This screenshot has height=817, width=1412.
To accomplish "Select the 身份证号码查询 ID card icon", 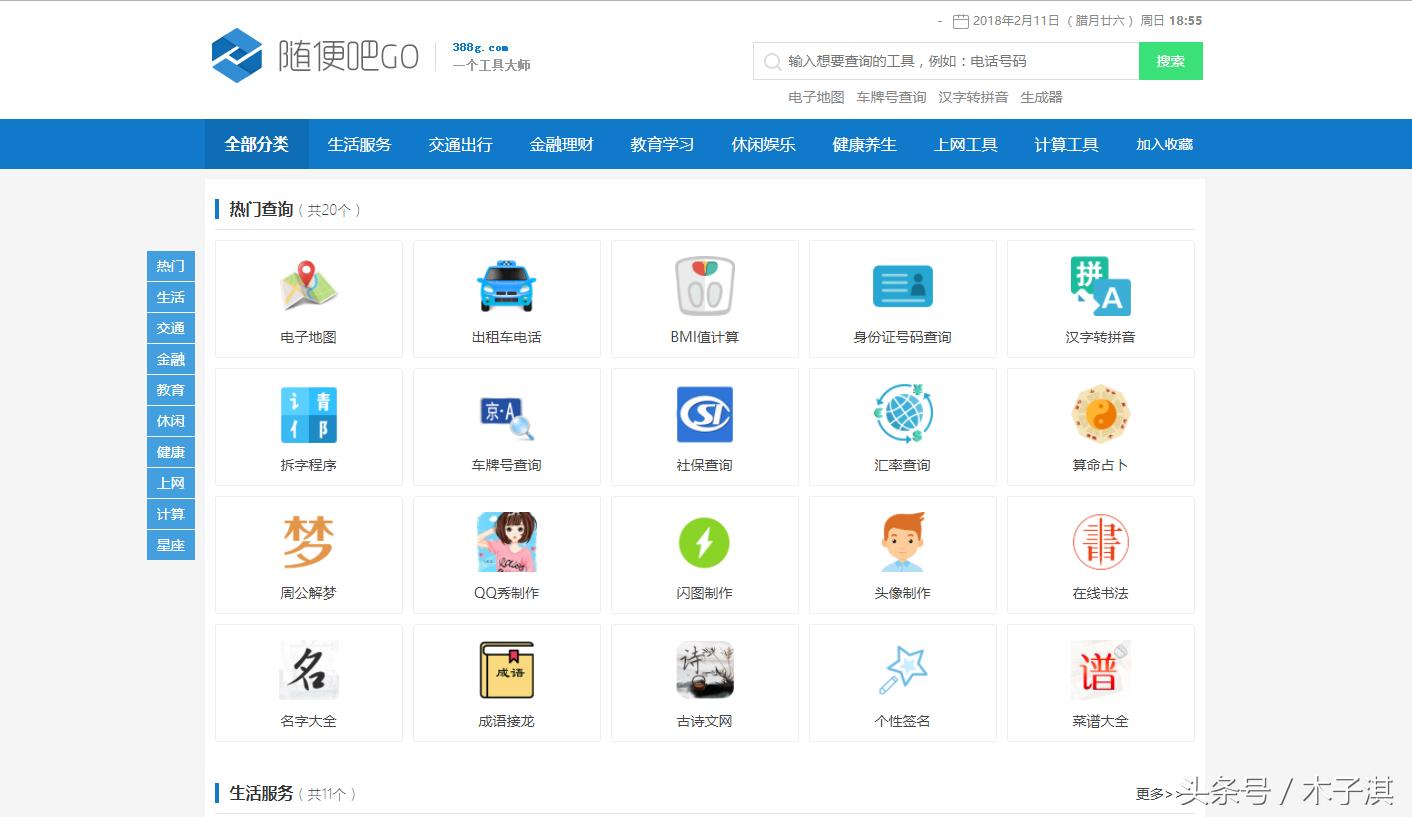I will pos(902,286).
